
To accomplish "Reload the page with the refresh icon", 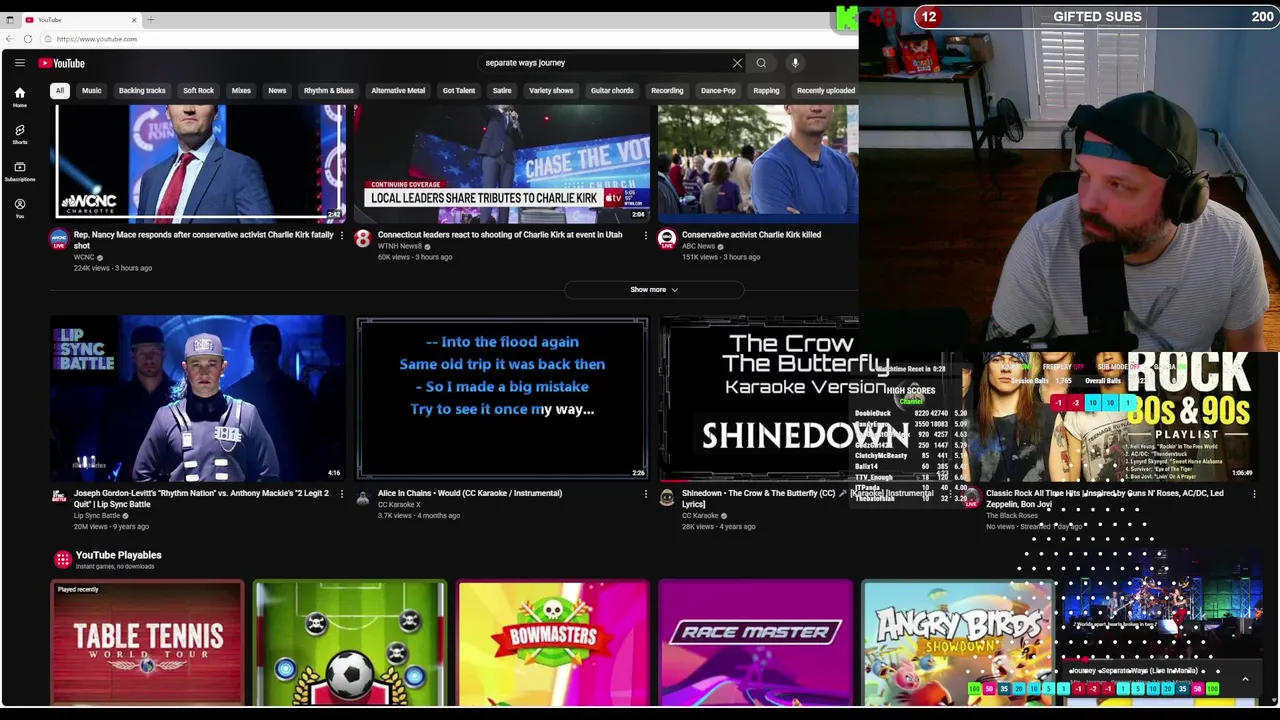I will coord(28,39).
